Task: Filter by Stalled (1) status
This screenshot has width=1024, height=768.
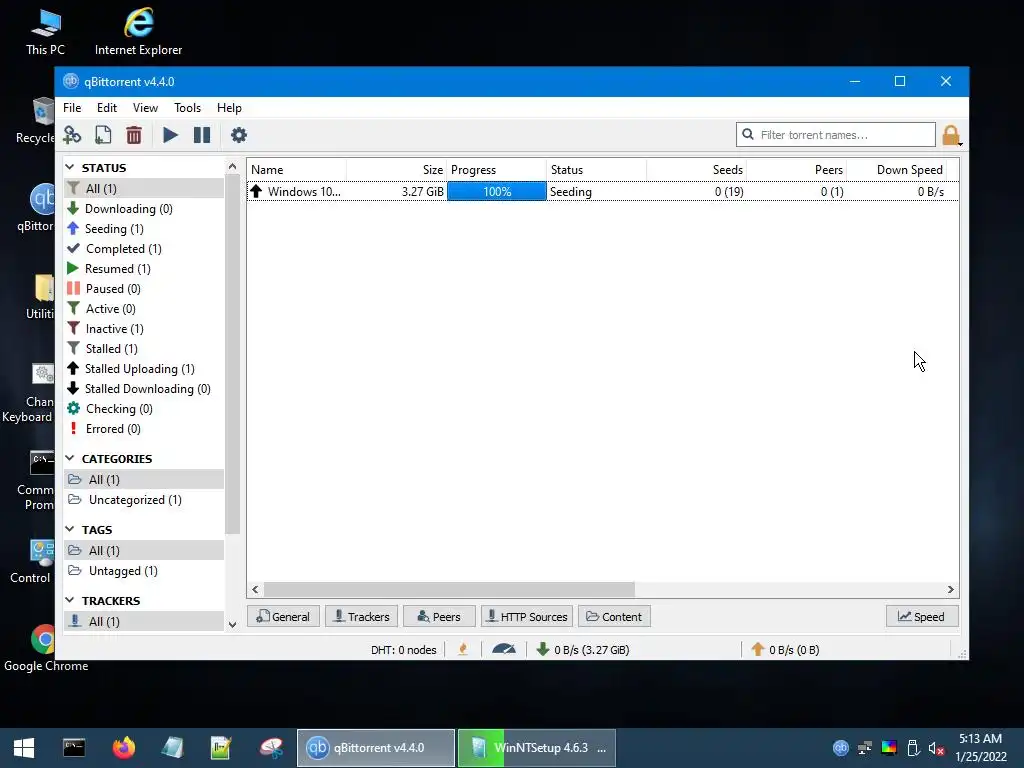Action: point(144,349)
